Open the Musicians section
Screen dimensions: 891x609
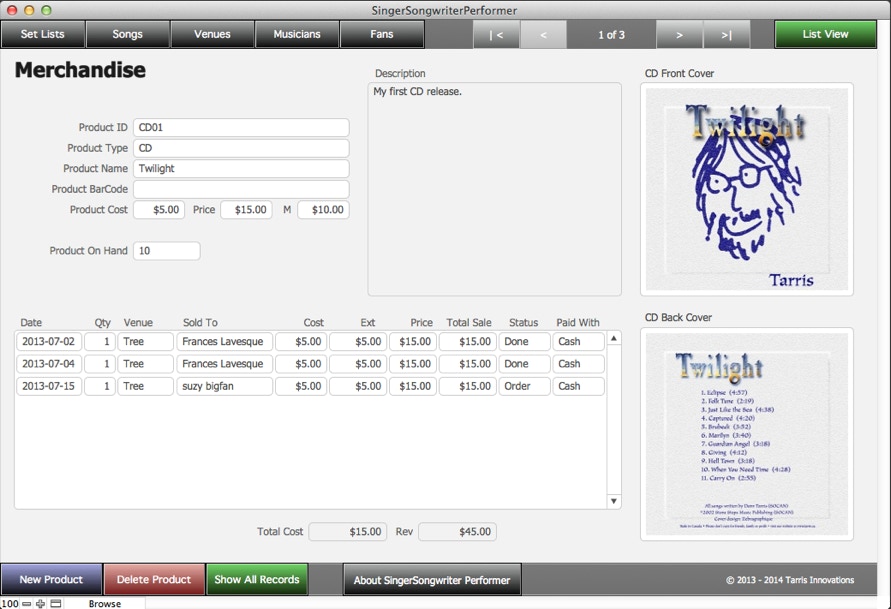297,34
